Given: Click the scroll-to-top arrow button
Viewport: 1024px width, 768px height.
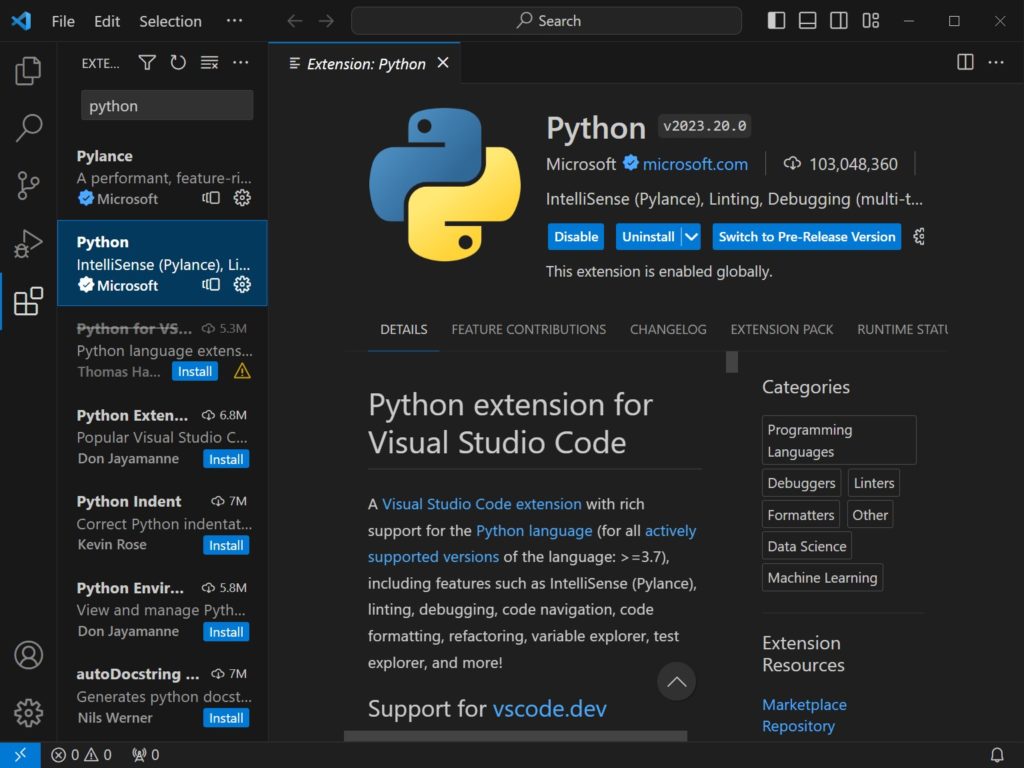Looking at the screenshot, I should coord(677,682).
